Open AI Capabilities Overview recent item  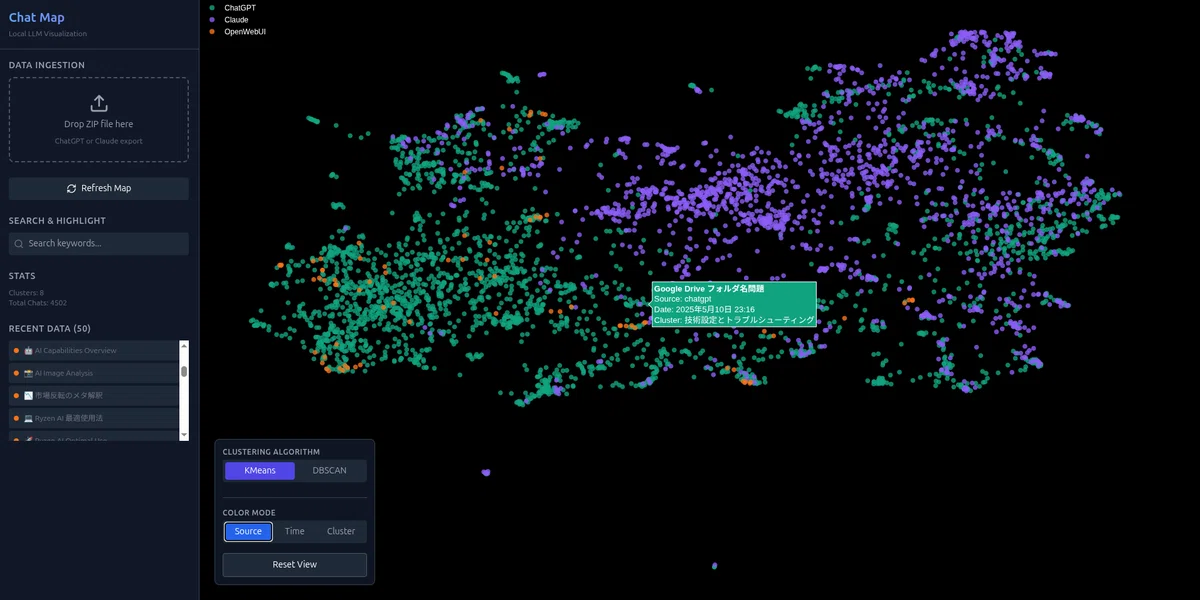click(x=94, y=351)
